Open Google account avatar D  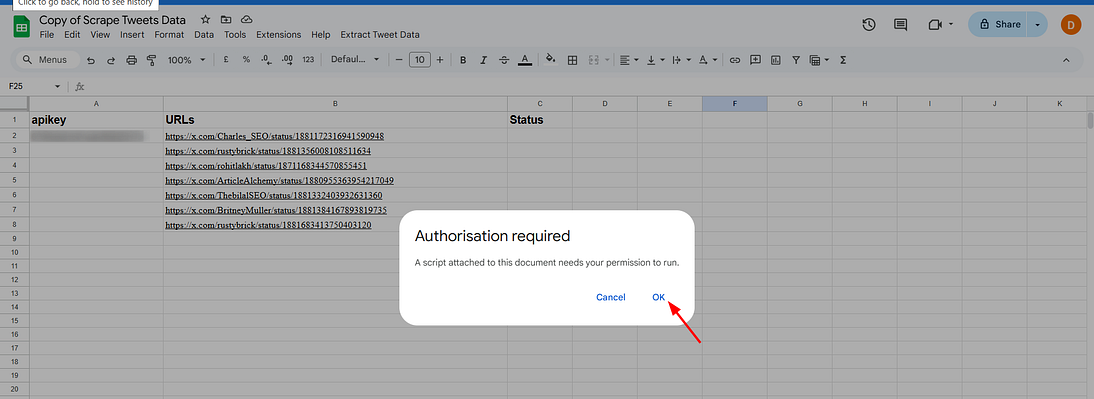[x=1071, y=24]
